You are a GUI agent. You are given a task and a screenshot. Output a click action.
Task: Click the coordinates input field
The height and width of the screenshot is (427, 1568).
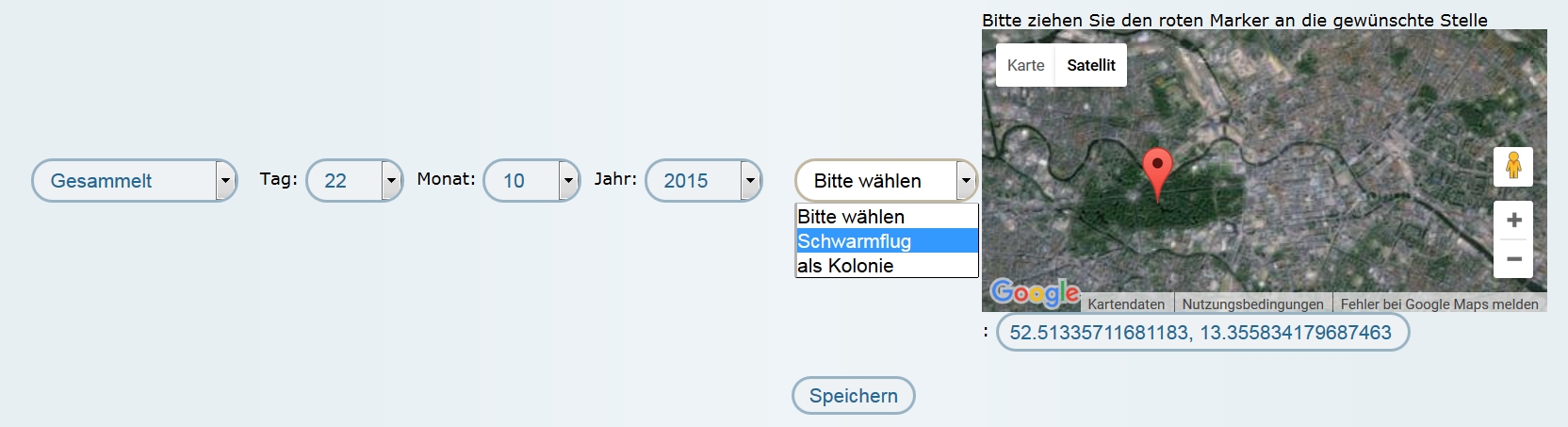tap(1201, 332)
